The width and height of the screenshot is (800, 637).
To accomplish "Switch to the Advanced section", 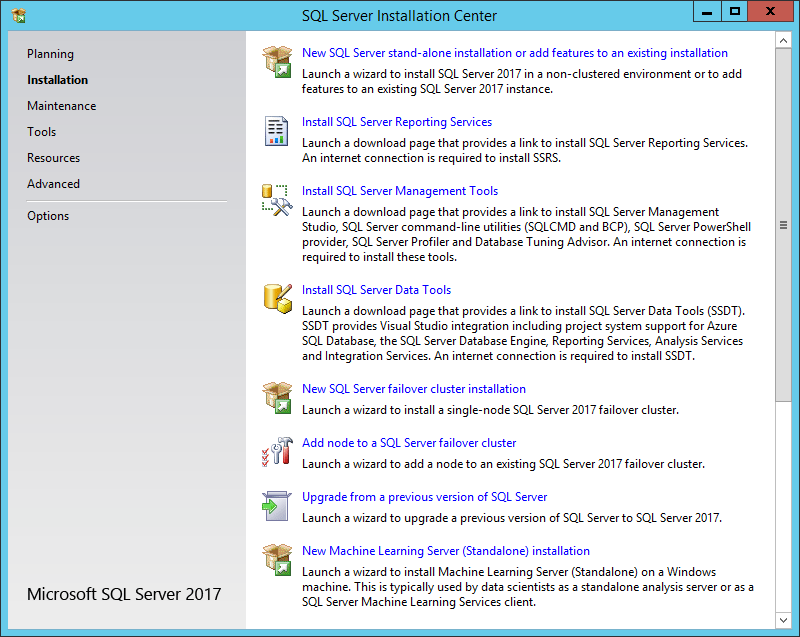I will [54, 184].
